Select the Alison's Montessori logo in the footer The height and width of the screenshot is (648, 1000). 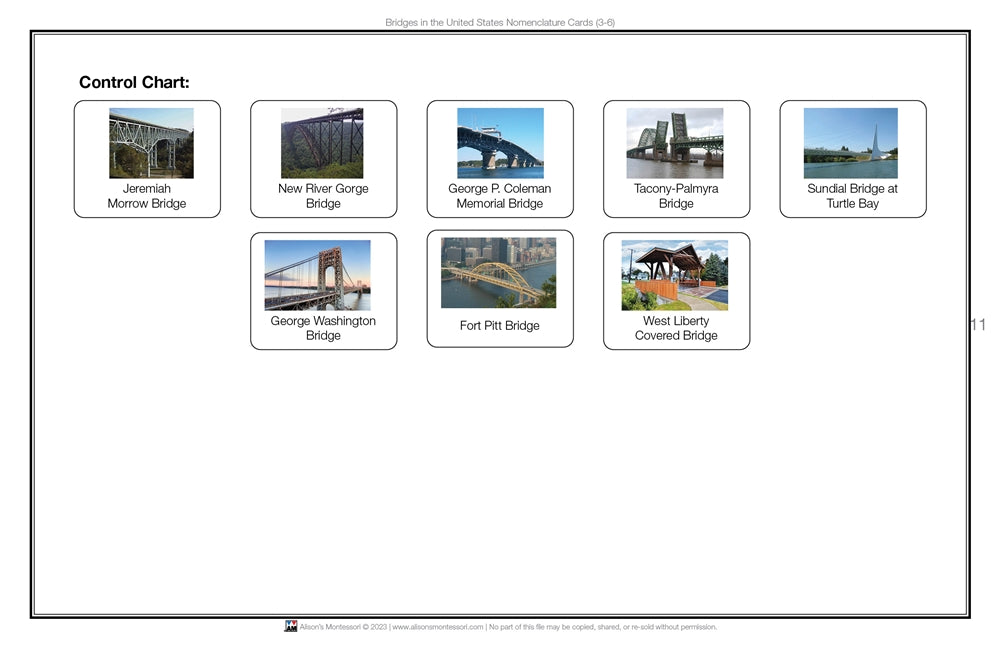pos(291,627)
